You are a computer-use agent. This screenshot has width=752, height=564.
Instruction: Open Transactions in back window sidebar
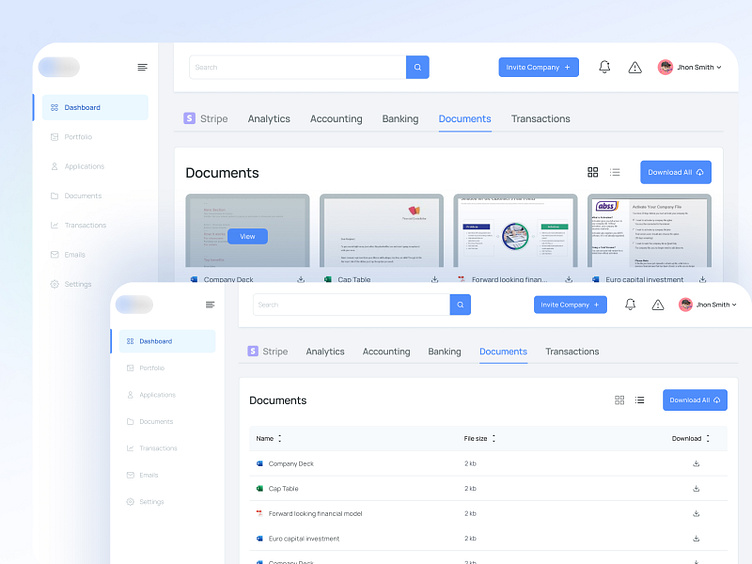point(79,225)
